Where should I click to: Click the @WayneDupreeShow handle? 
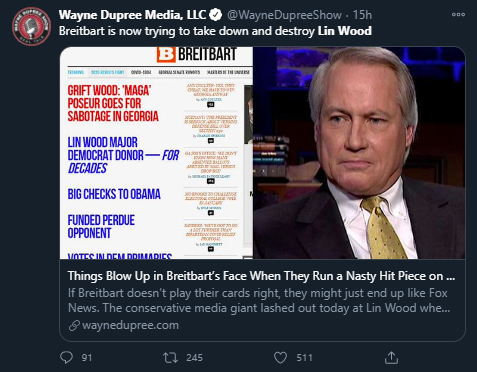point(284,15)
